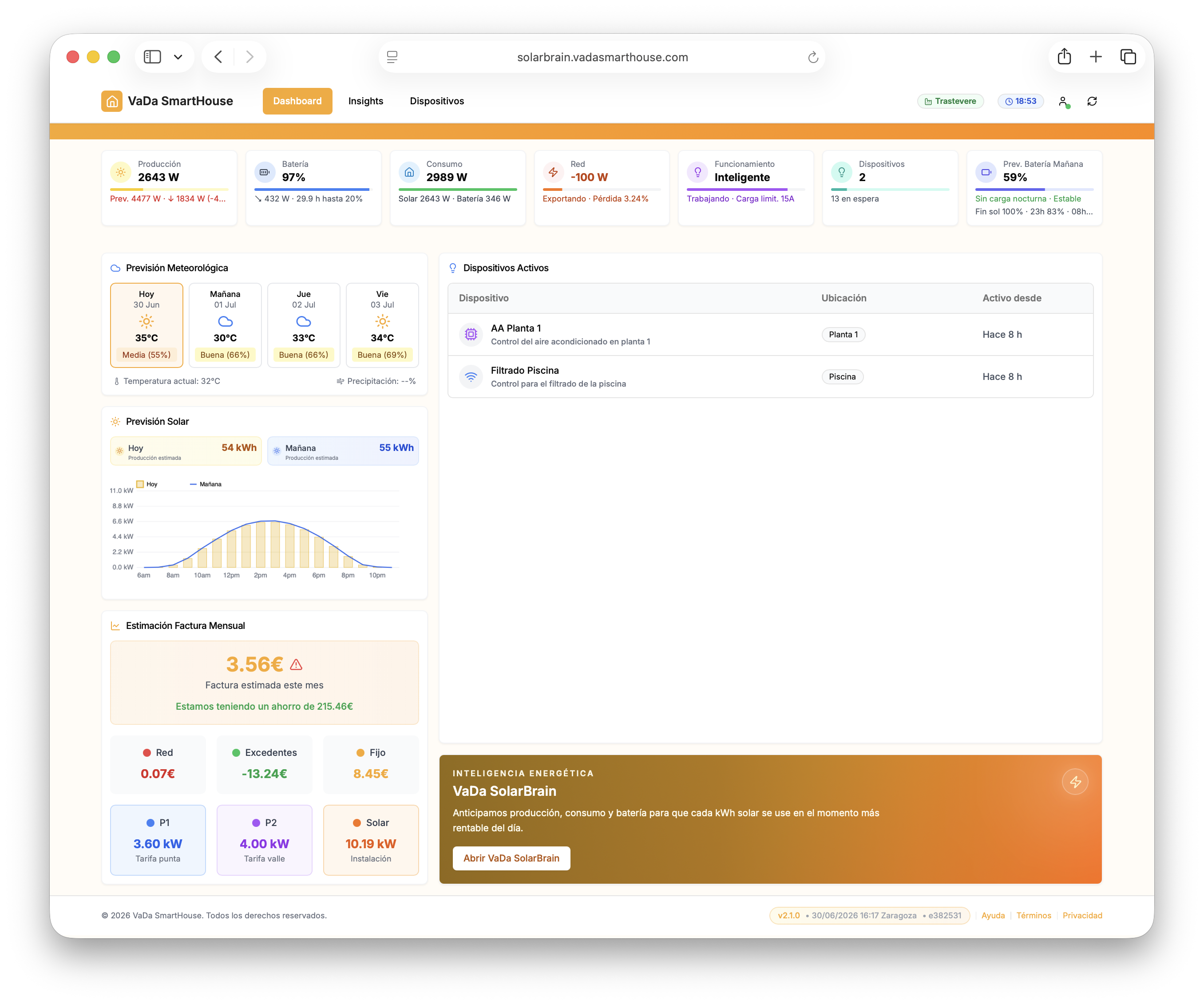Viewport: 1204px width, 1004px height.
Task: Click the Mañana 55 kWh production card
Action: tap(343, 451)
